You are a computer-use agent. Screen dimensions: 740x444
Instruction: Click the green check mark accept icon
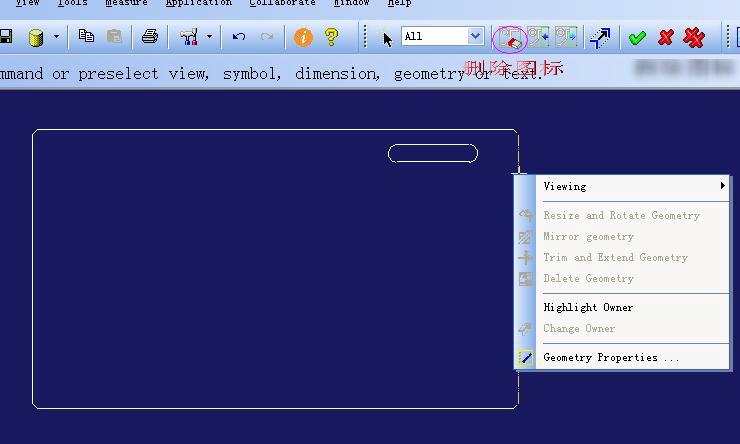(637, 38)
